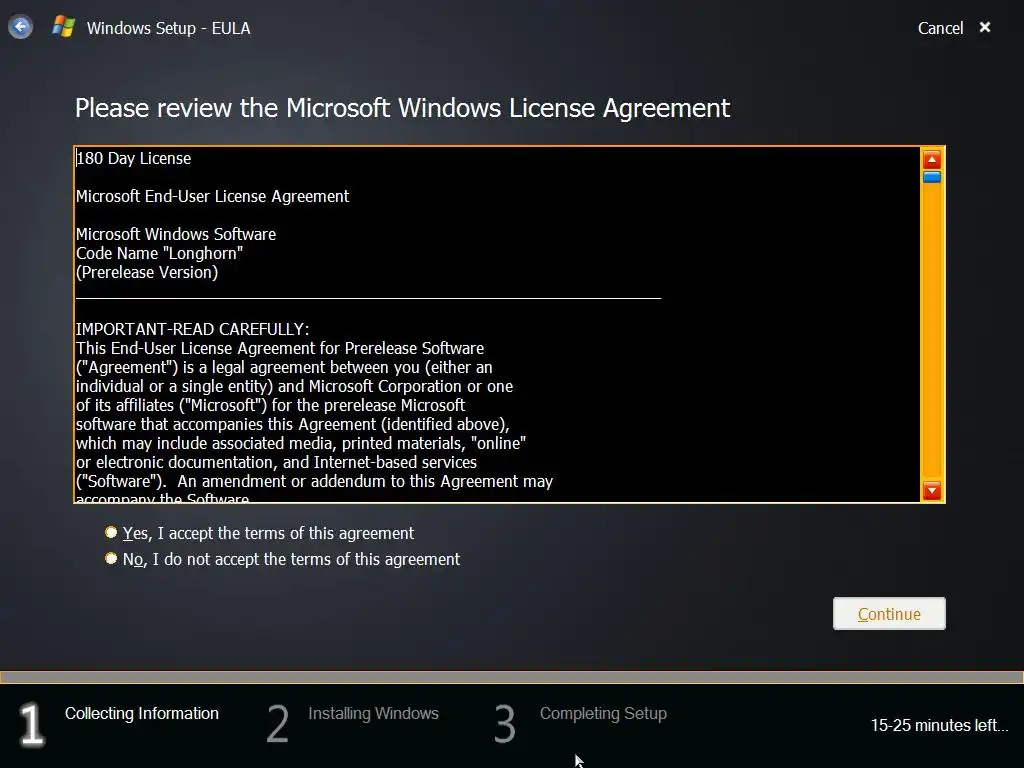
Task: Click the Code Name "Longhorn" line
Action: (x=159, y=253)
